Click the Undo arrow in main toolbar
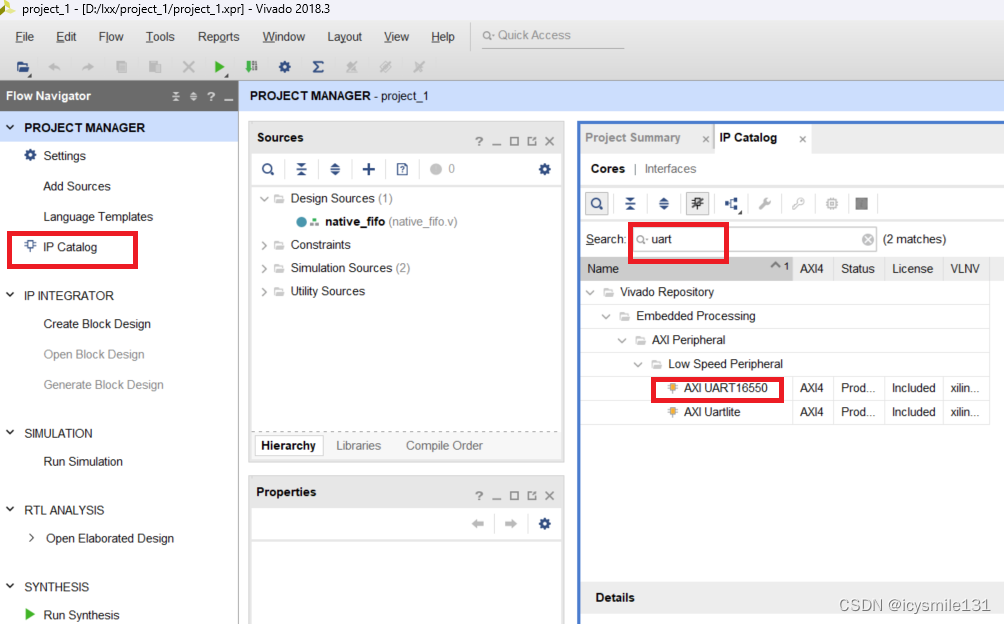This screenshot has width=1006, height=624. point(55,67)
